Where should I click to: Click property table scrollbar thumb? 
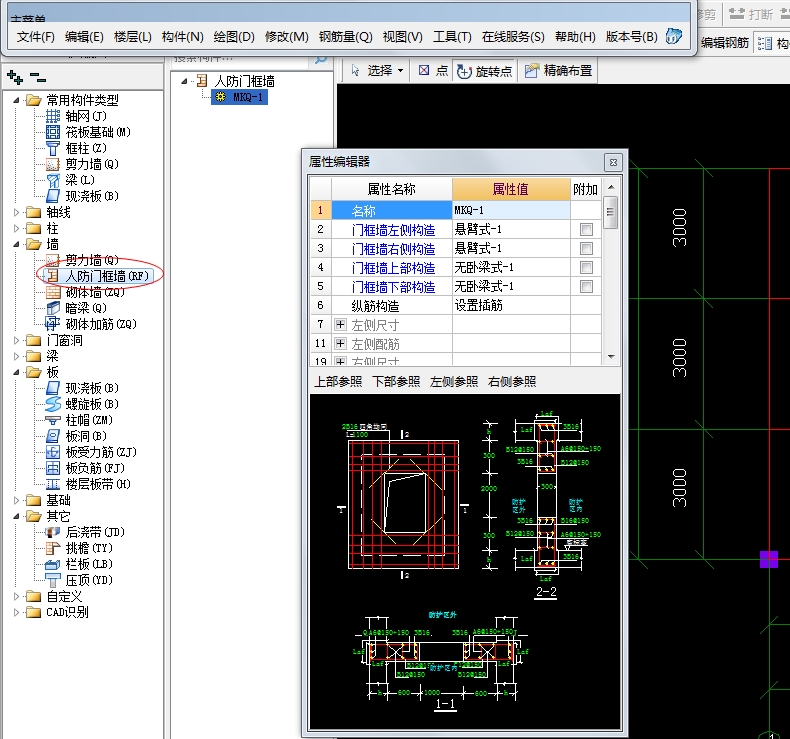click(611, 212)
